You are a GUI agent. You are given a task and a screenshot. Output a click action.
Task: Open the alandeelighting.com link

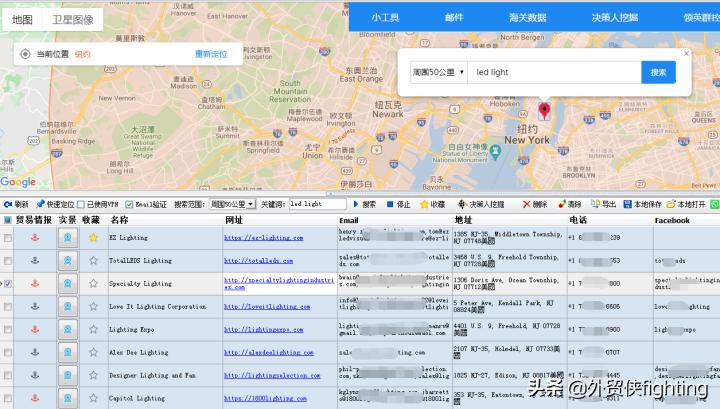269,353
